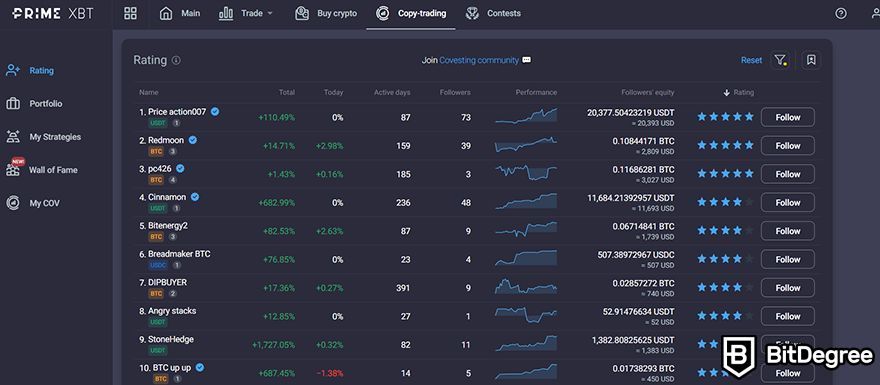Follow the Breadmaker BTC strategy

pyautogui.click(x=787, y=259)
